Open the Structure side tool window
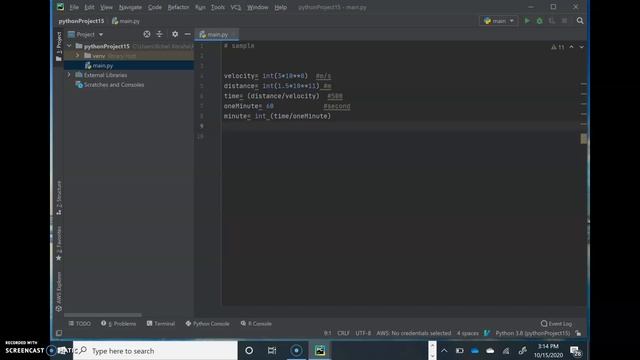This screenshot has height=360, width=640. coord(59,198)
